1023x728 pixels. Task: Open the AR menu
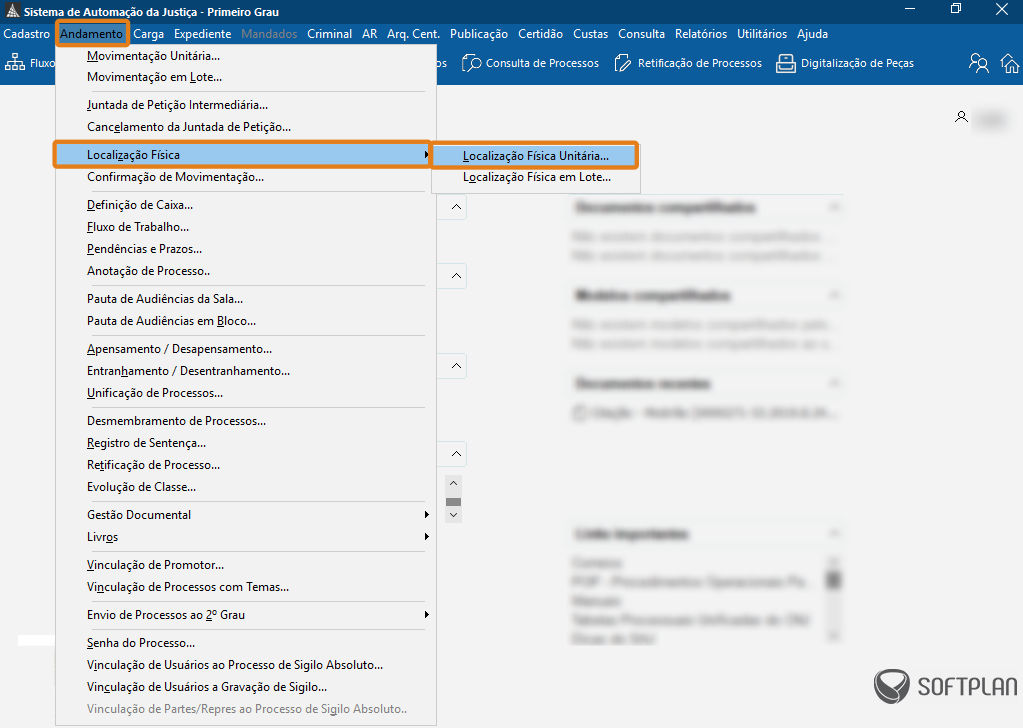click(370, 34)
